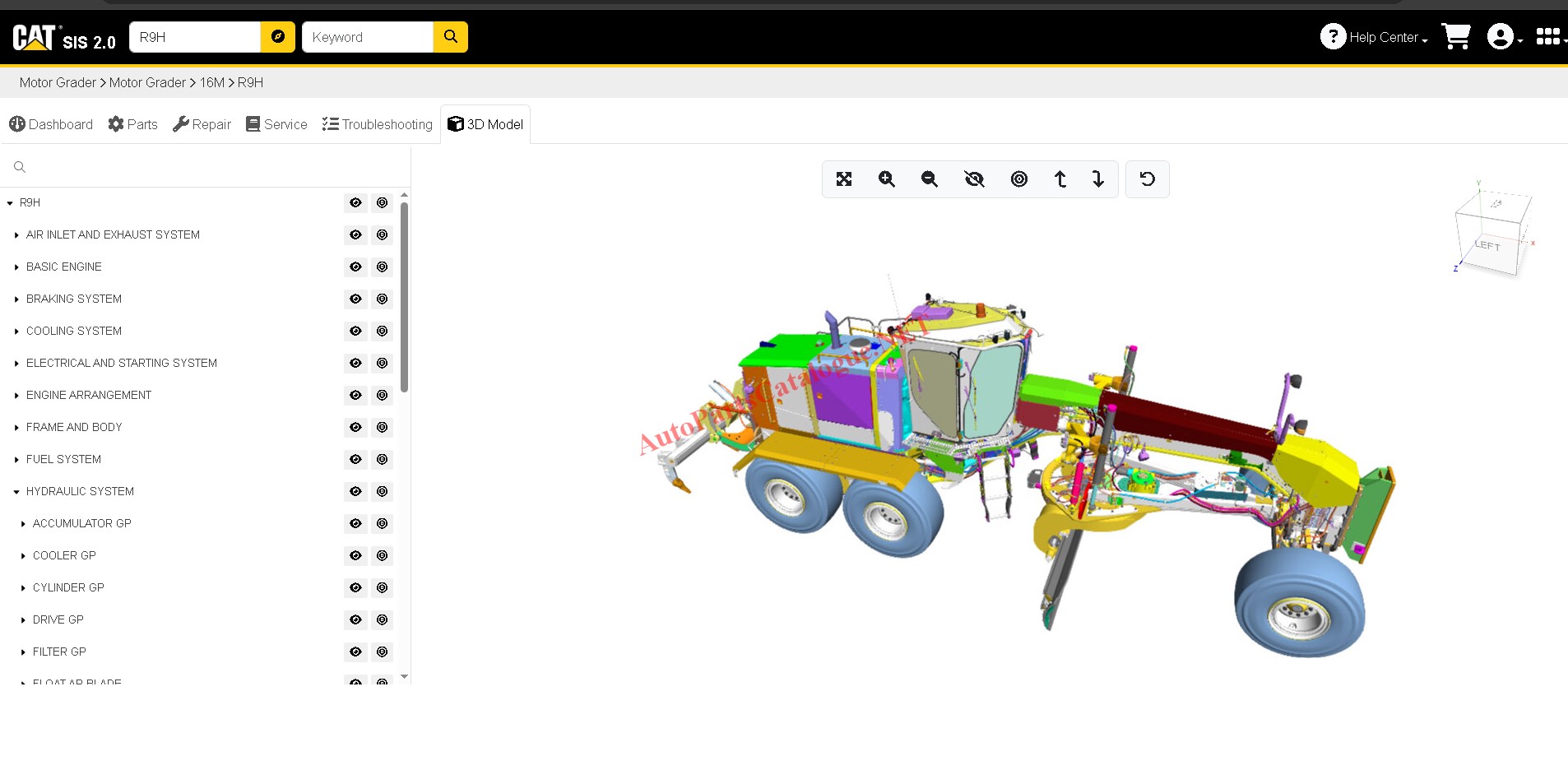
Task: Click the serial number compass search button
Action: click(278, 37)
